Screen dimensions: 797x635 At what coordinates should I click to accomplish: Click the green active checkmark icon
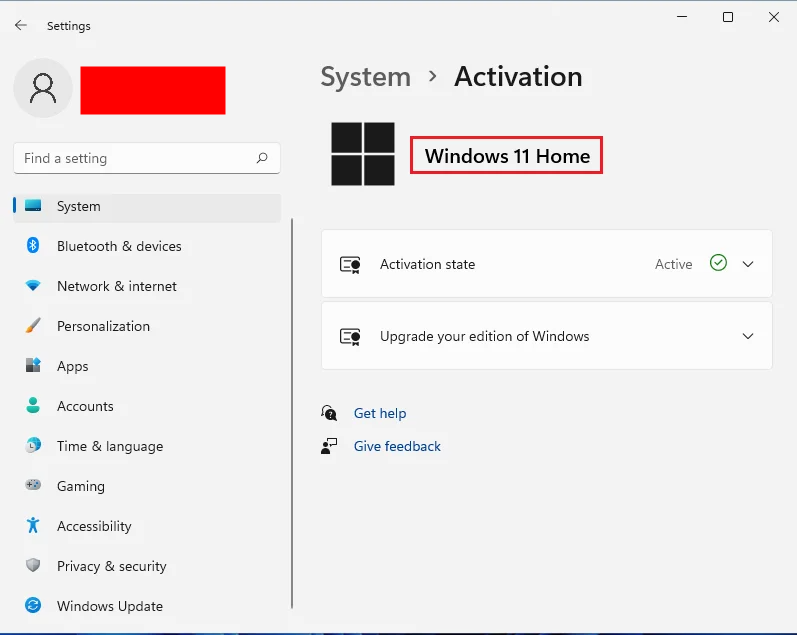point(718,263)
